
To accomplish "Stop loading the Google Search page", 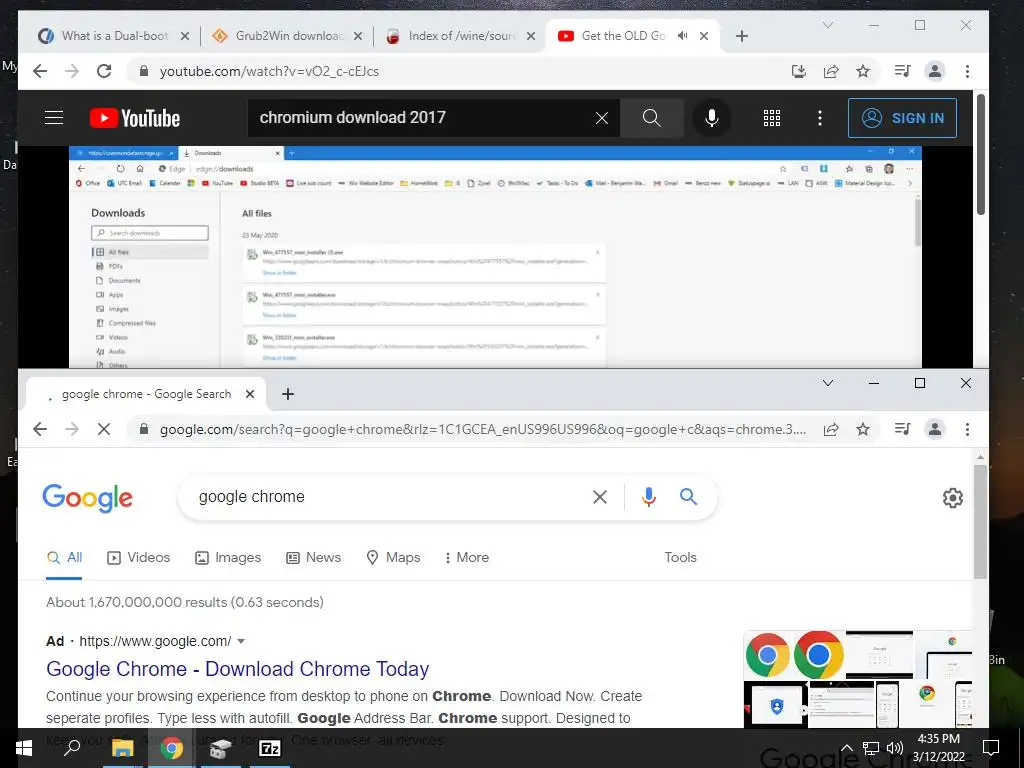I will [104, 429].
